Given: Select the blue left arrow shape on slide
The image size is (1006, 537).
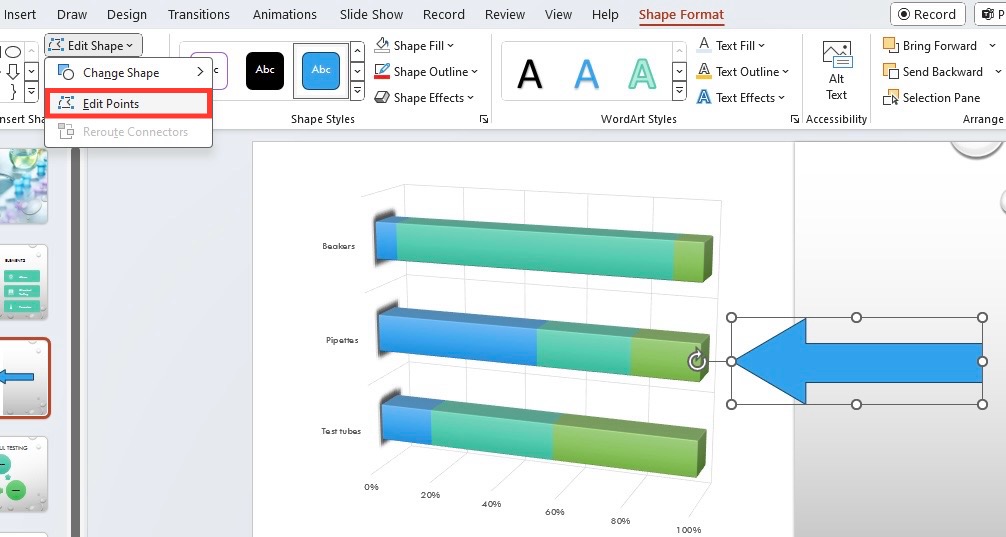Looking at the screenshot, I should [858, 361].
